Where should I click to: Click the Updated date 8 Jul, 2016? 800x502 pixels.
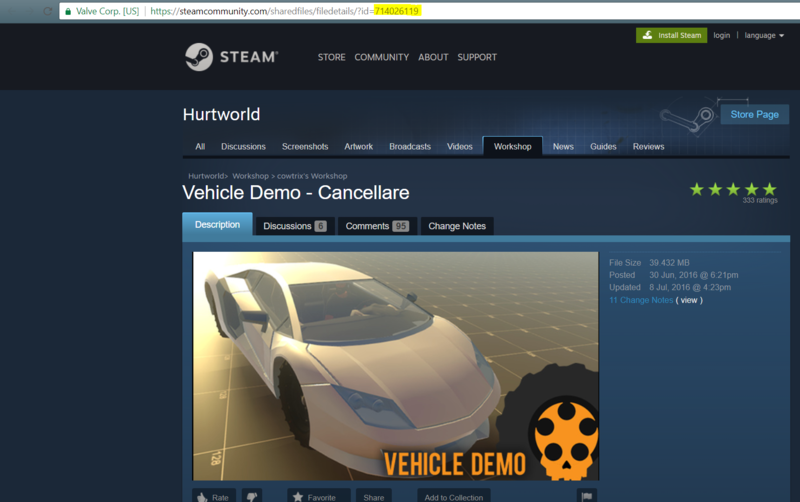(690, 287)
